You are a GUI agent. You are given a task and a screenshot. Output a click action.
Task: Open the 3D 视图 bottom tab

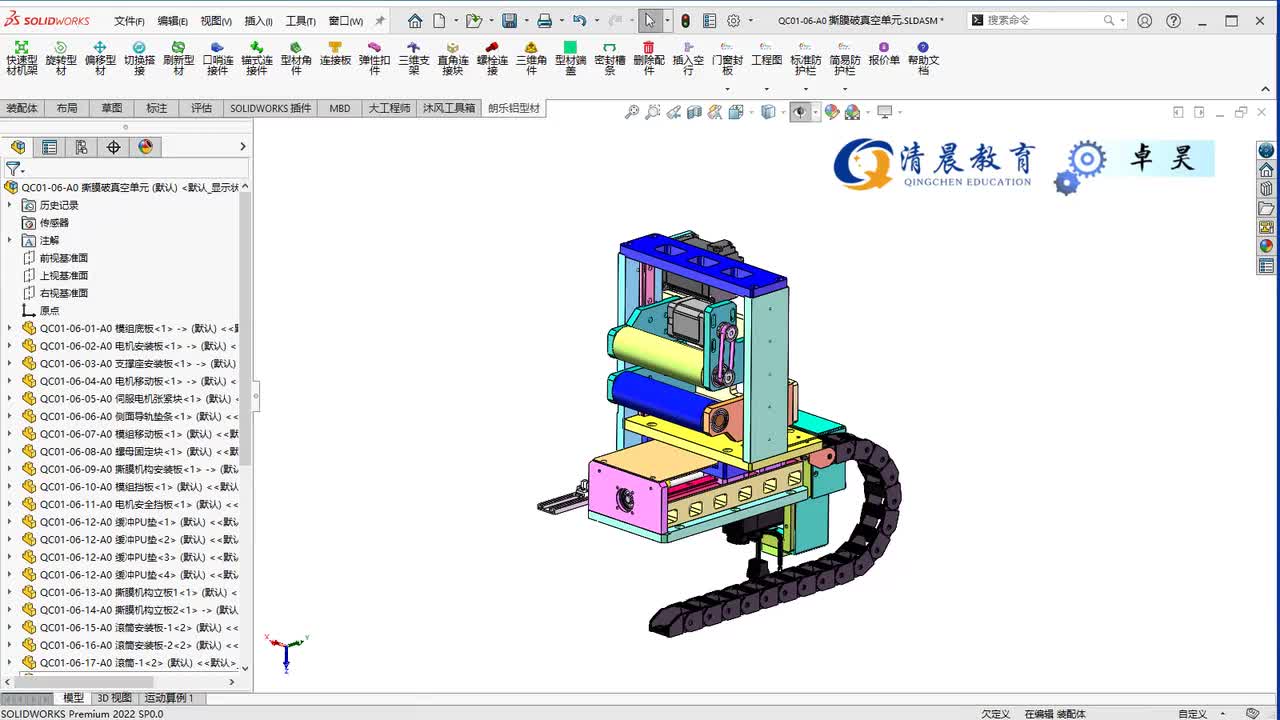(x=114, y=698)
